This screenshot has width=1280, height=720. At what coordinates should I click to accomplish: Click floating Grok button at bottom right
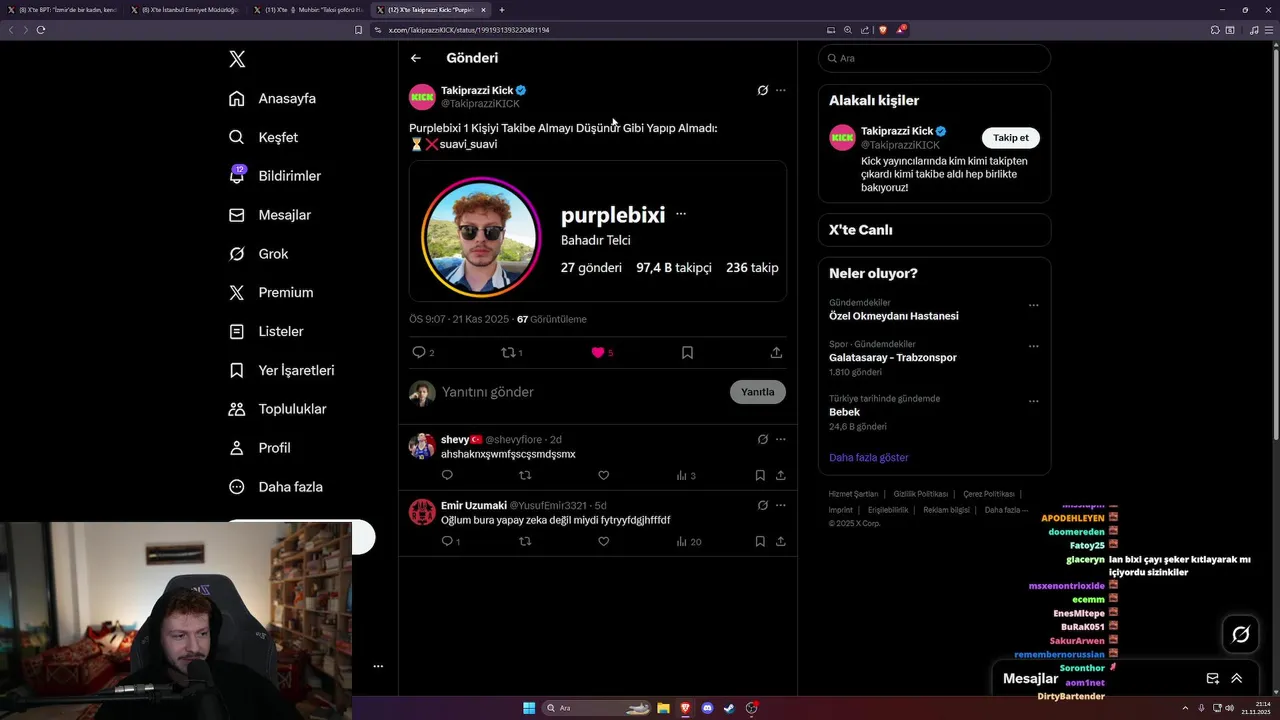click(x=1241, y=634)
